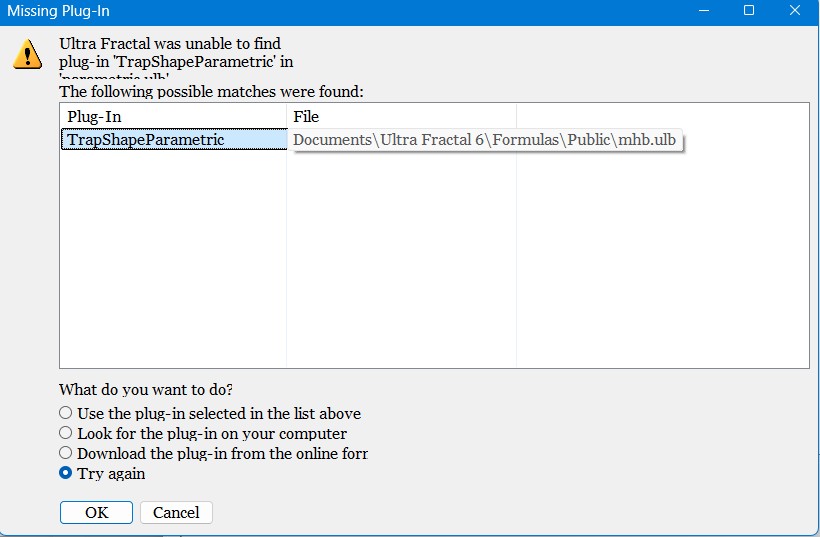Close the Missing Plug-In dialog
The height and width of the screenshot is (537, 820).
pyautogui.click(x=795, y=10)
